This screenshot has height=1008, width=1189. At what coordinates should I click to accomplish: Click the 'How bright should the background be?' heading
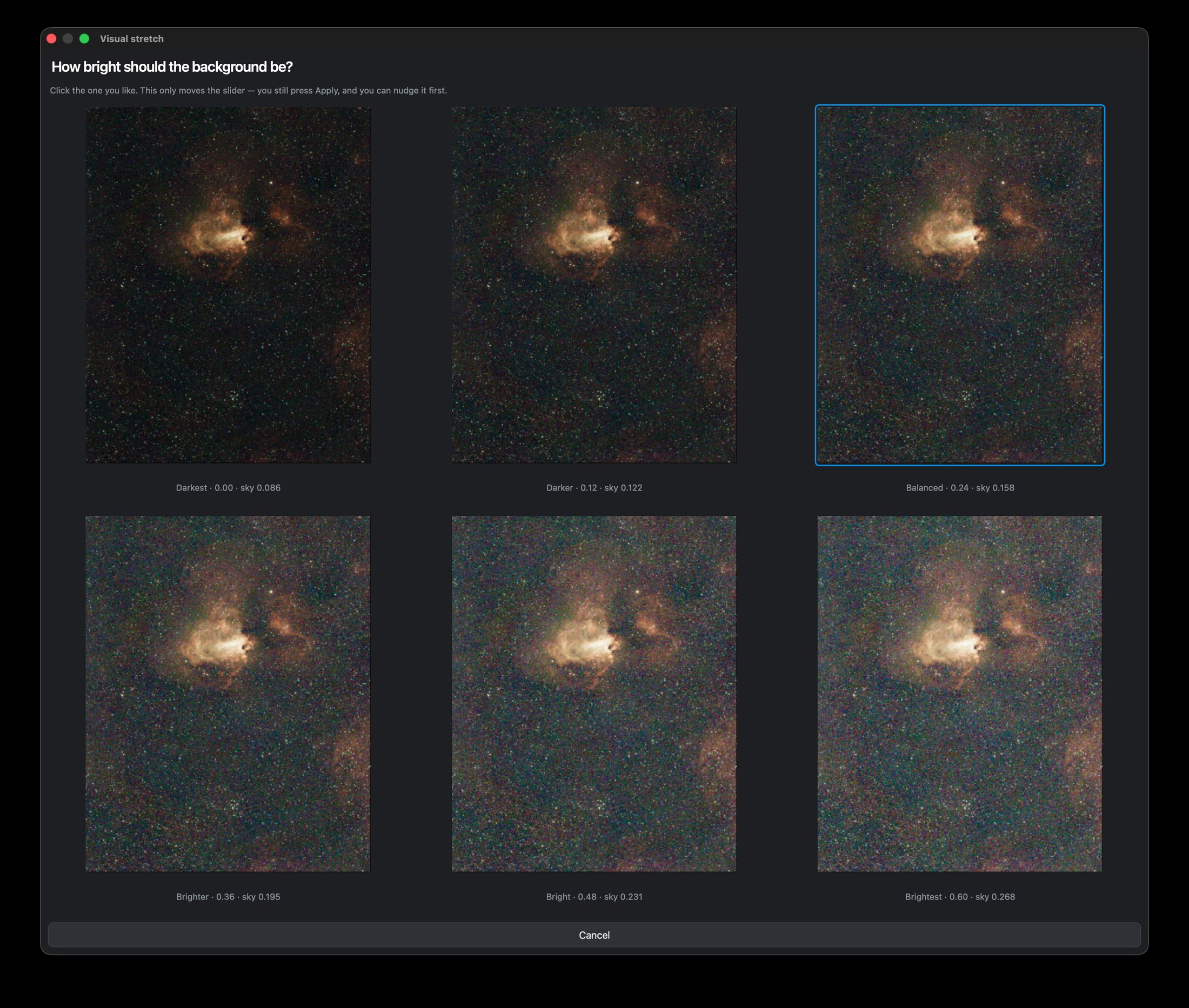pyautogui.click(x=172, y=67)
